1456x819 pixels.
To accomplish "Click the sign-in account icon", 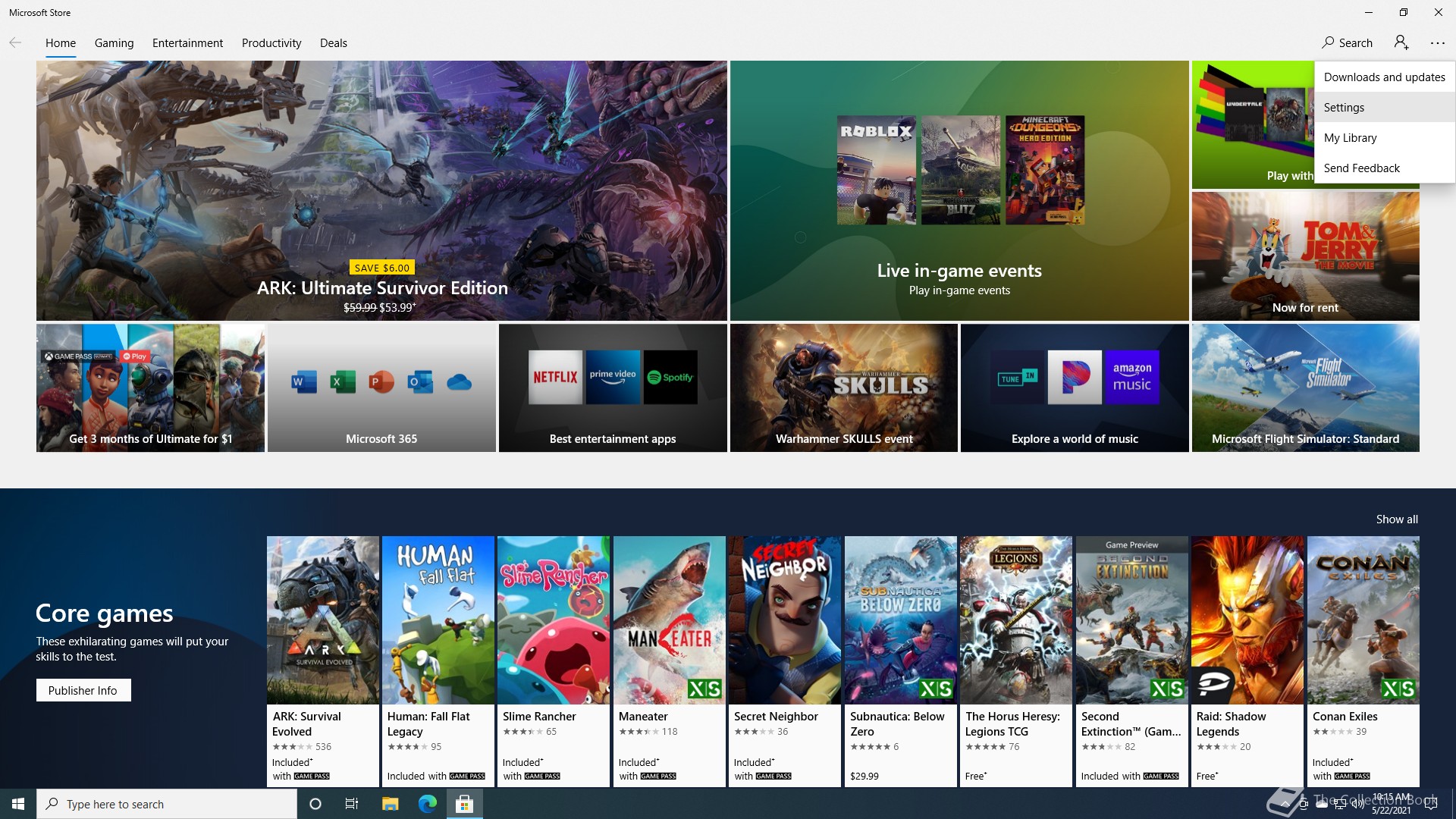I will click(x=1401, y=42).
